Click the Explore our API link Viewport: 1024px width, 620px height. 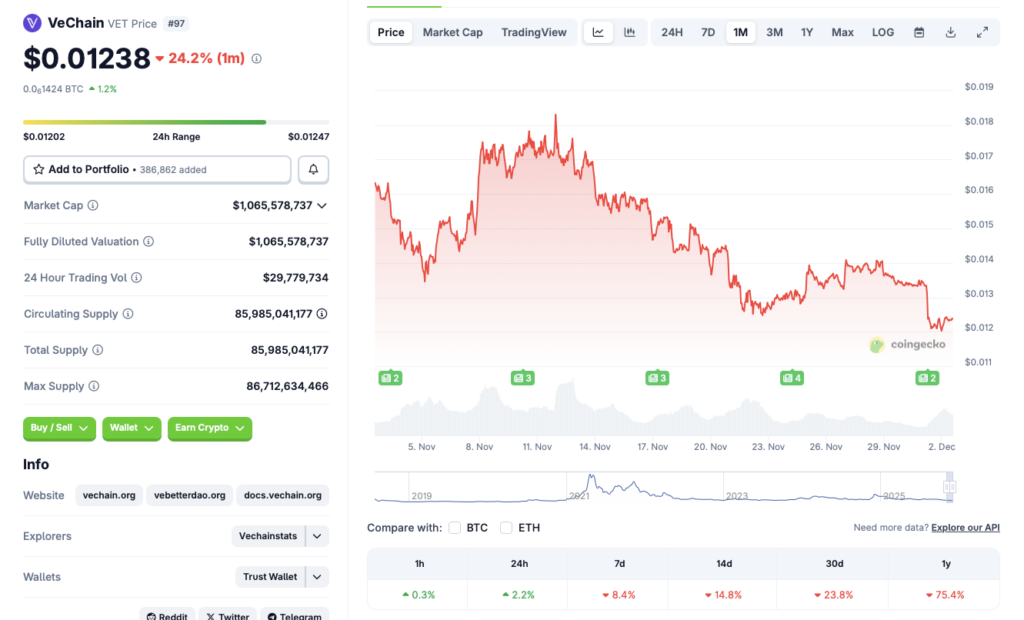pyautogui.click(x=964, y=527)
